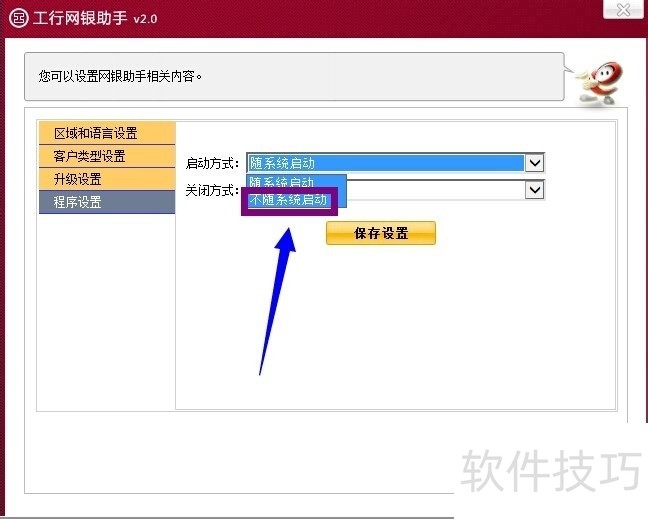Click the speech bubble hint text
The image size is (648, 519).
(120, 75)
